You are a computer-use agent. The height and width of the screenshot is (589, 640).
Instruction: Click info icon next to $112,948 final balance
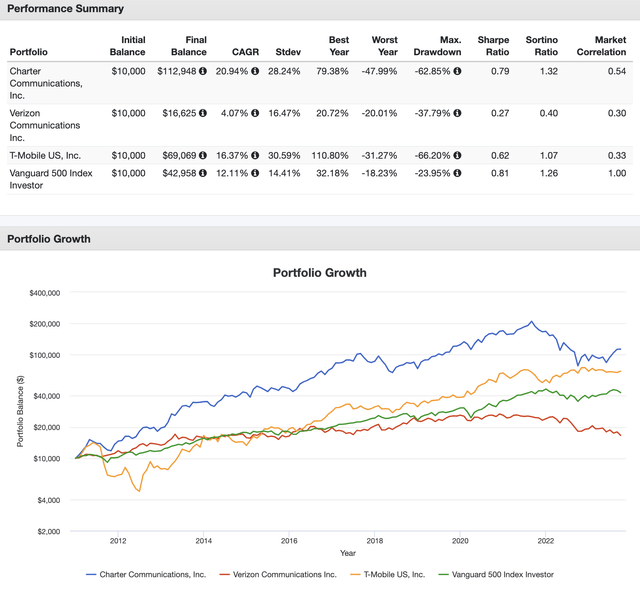(x=203, y=71)
